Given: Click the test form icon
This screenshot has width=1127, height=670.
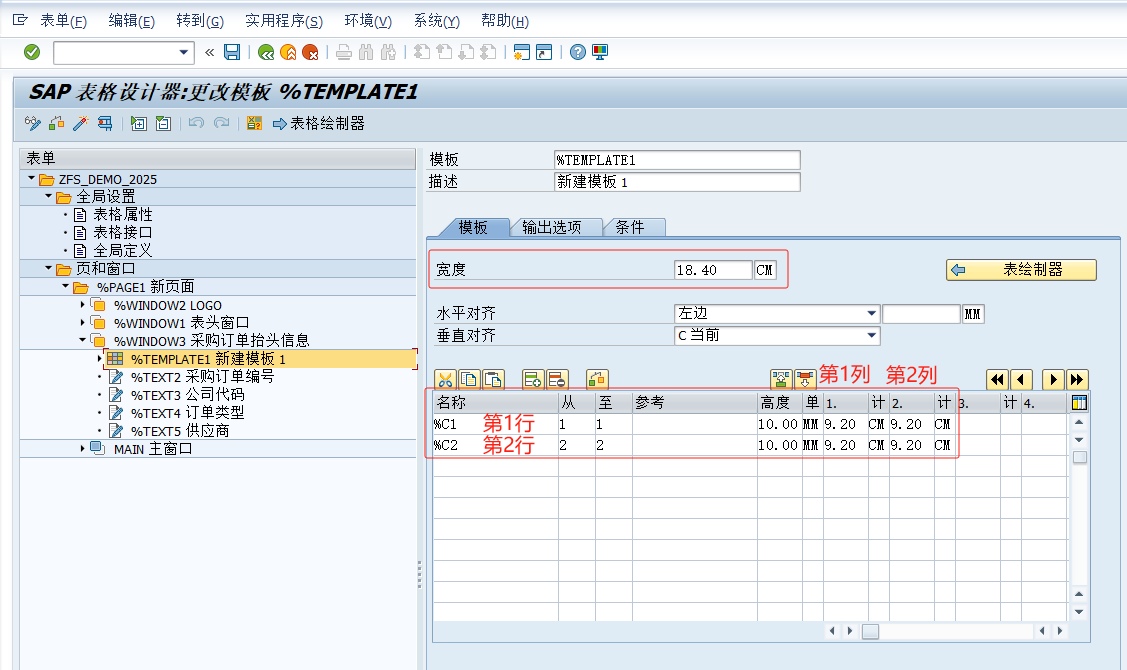Looking at the screenshot, I should click(x=105, y=124).
